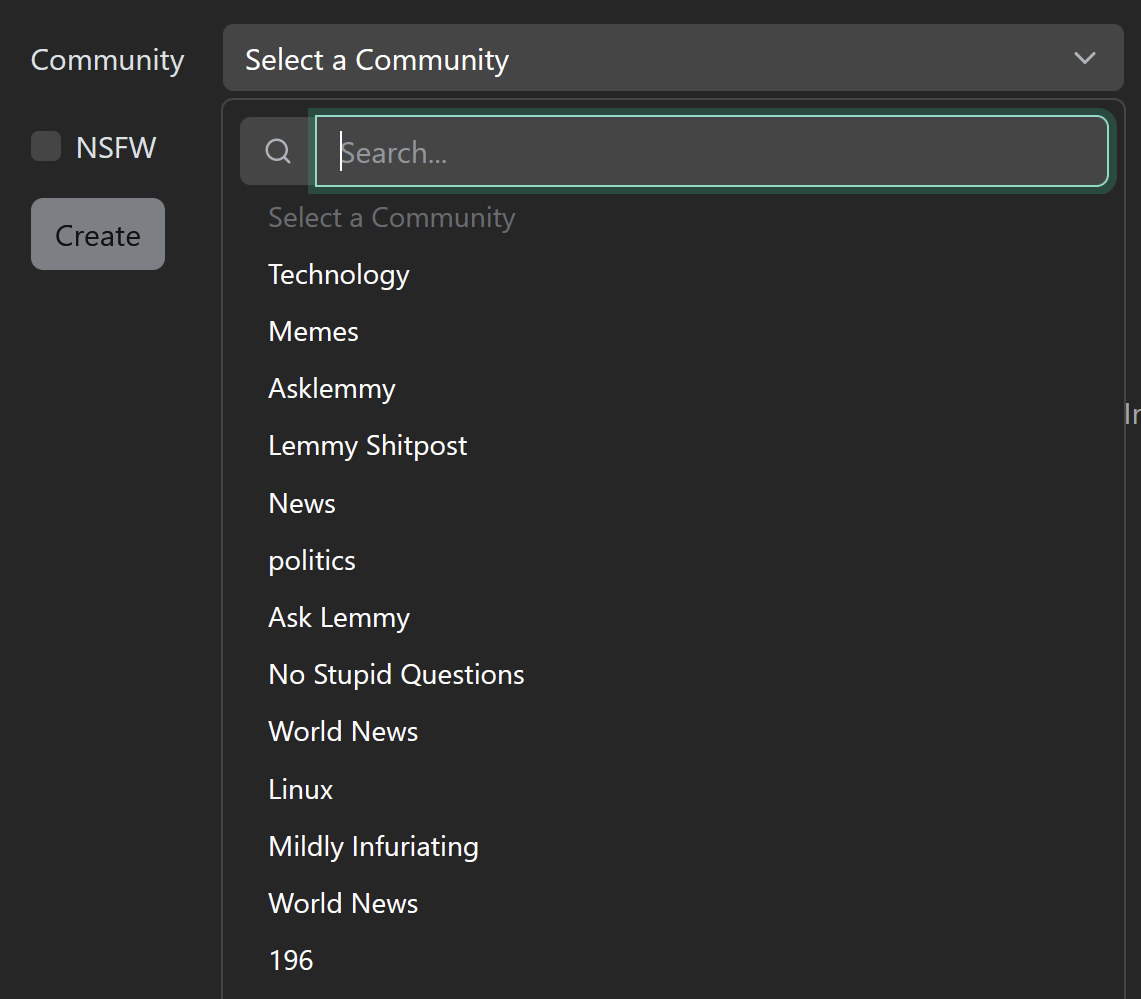Screen dimensions: 1141x999
Task: Click the magnifier search icon
Action: click(x=278, y=151)
